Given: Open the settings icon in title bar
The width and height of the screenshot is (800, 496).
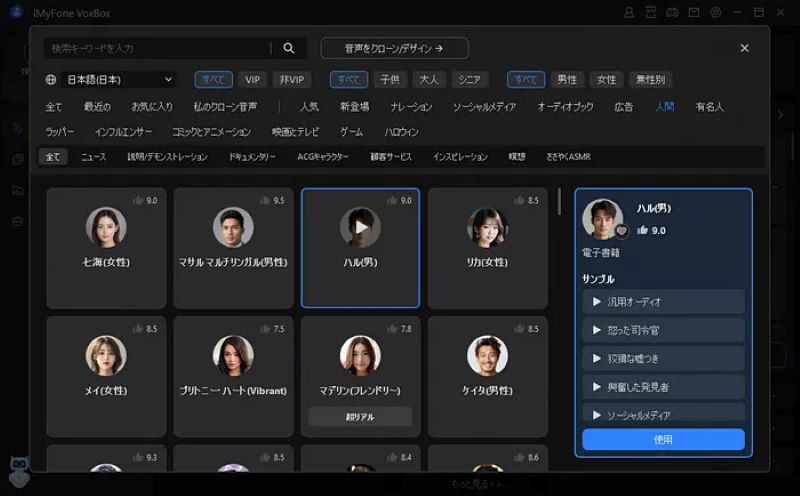Looking at the screenshot, I should [x=716, y=13].
